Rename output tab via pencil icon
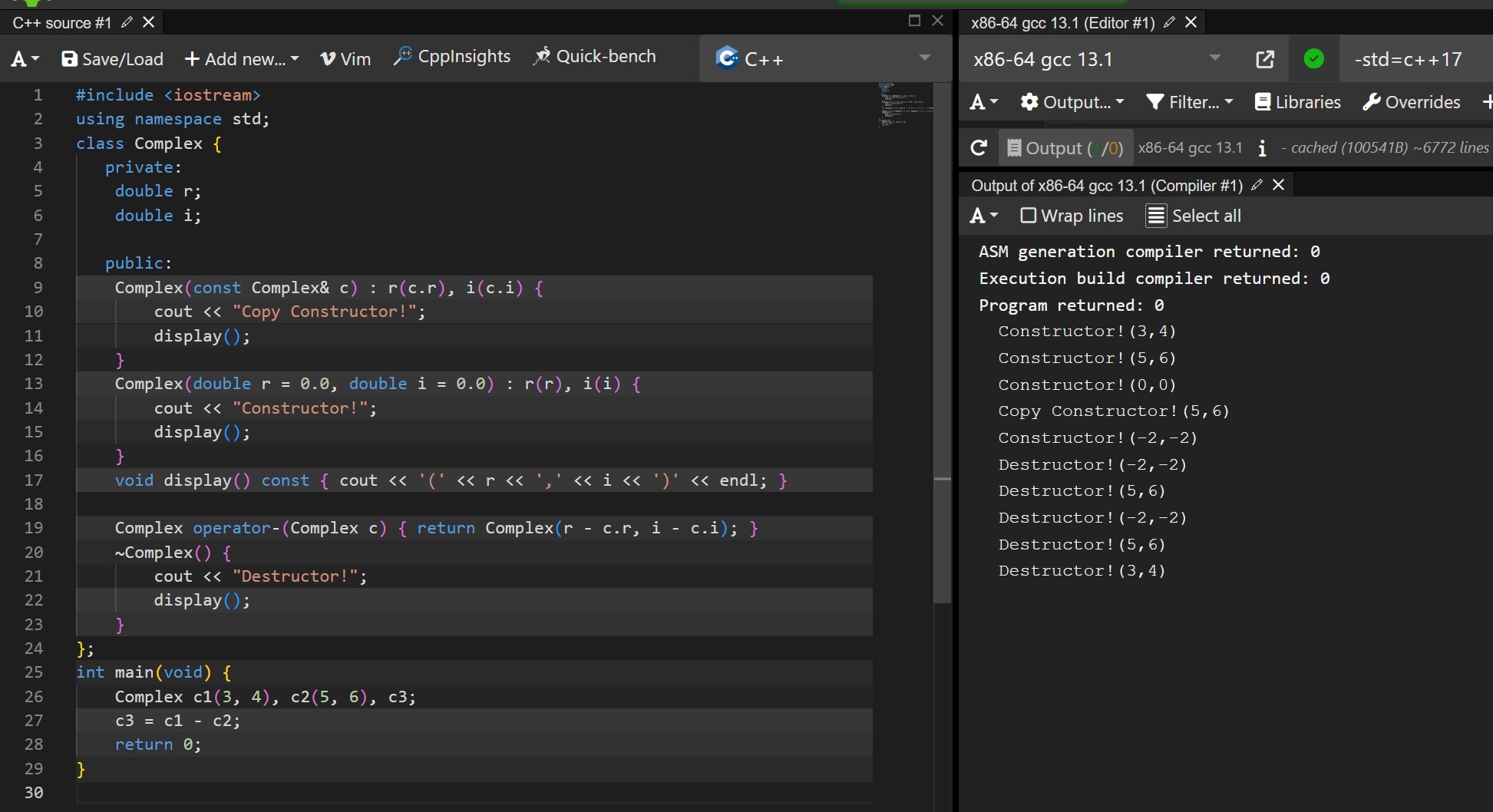 click(1257, 185)
